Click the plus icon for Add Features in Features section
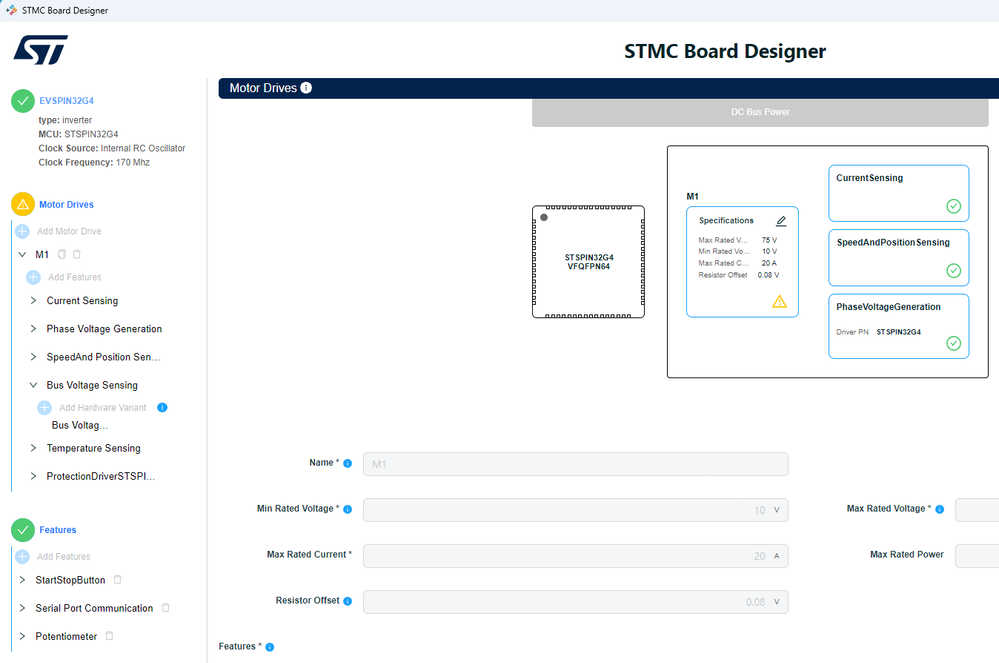The image size is (999, 663). 22,557
